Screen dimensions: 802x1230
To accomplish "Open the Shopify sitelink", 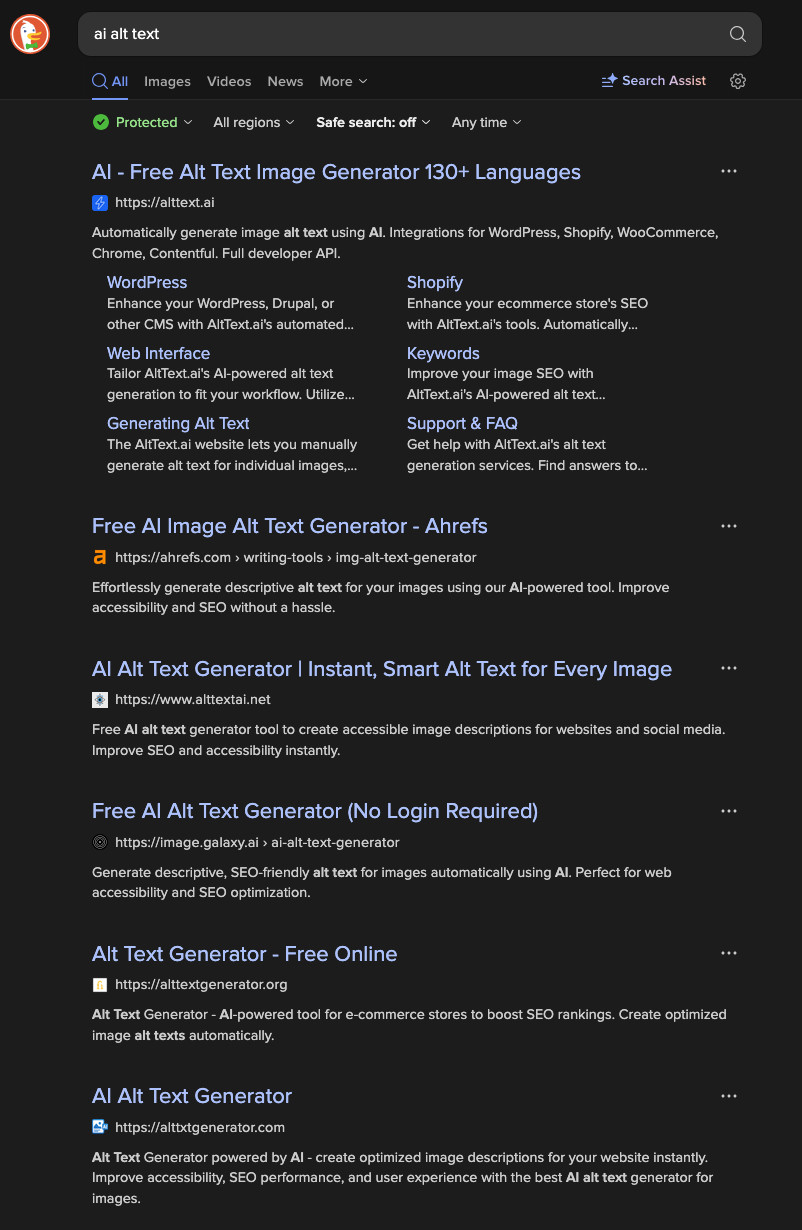I will coord(434,282).
